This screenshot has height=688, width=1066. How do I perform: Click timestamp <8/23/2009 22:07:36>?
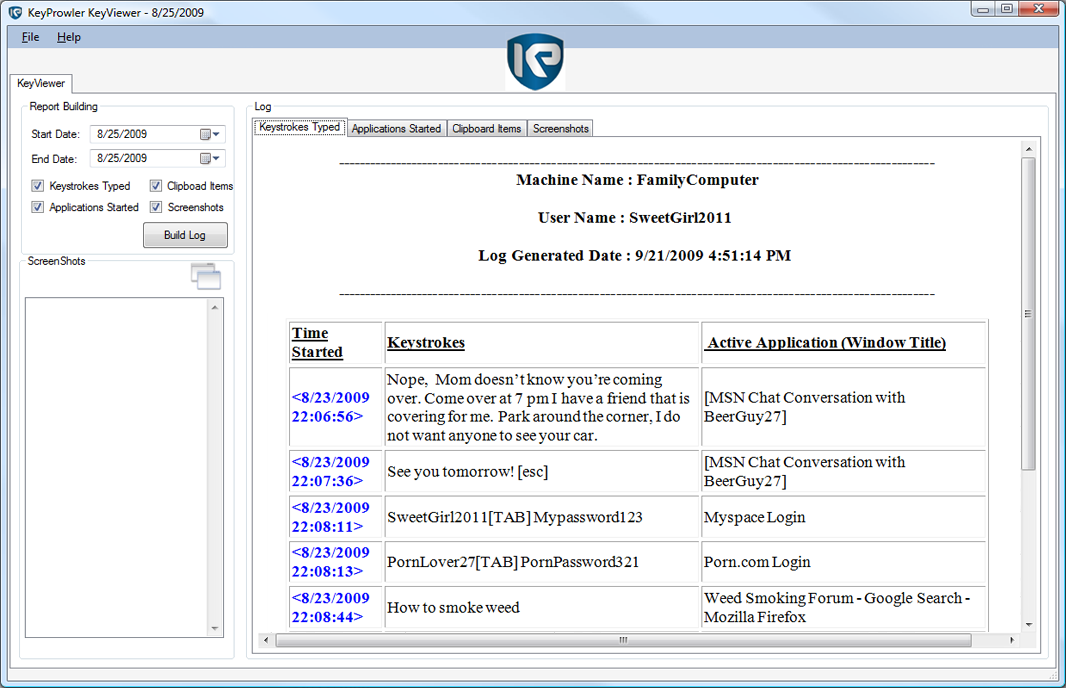[330, 471]
